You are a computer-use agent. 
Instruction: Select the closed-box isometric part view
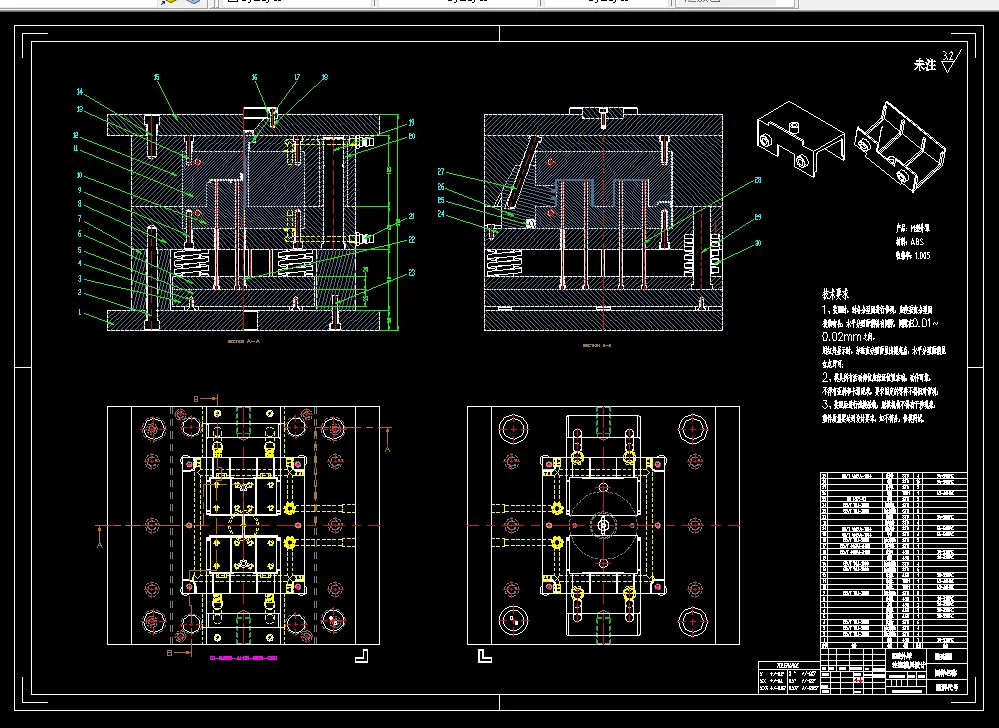point(801,138)
